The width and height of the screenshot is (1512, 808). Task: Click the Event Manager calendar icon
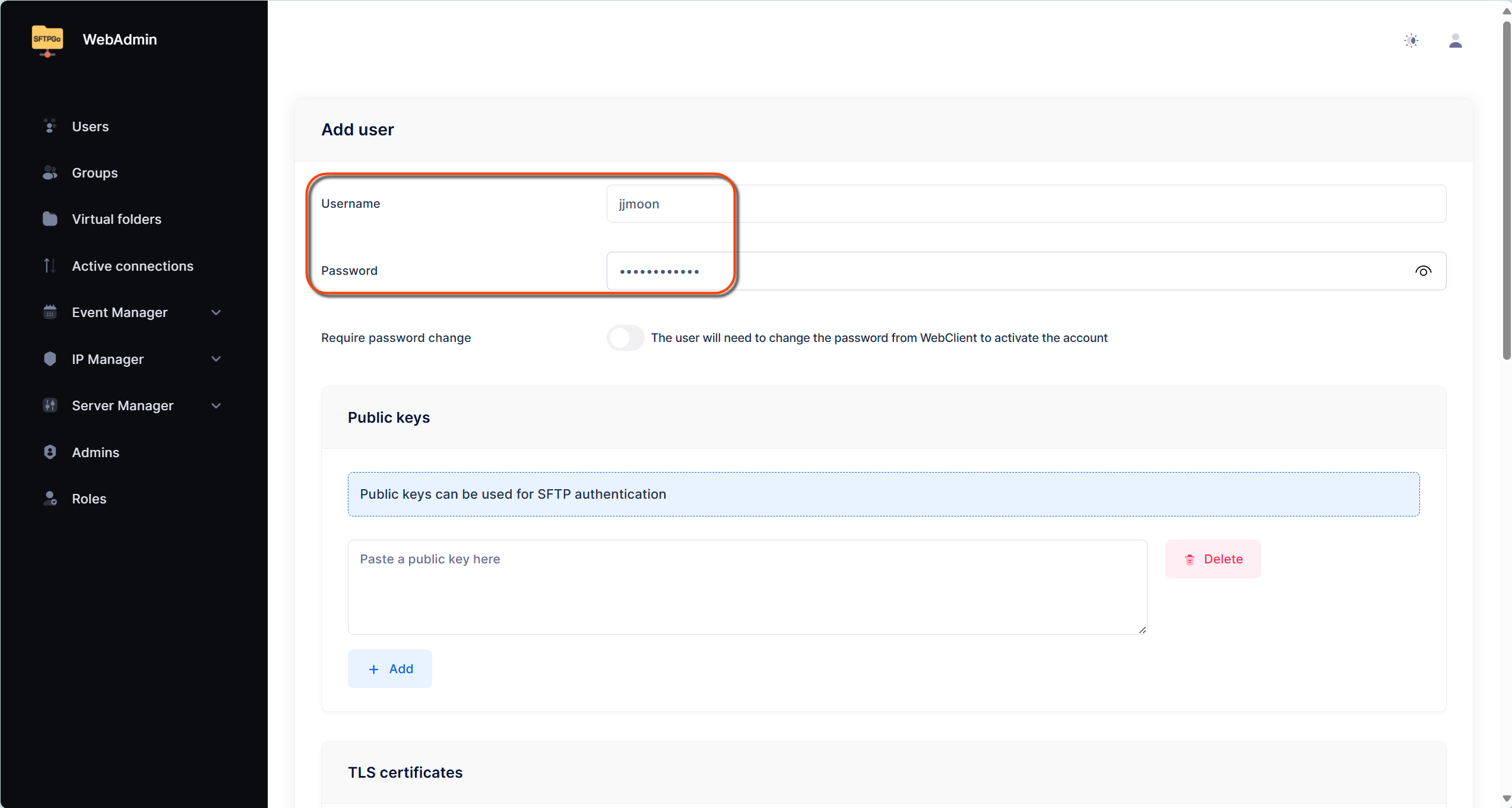pyautogui.click(x=50, y=312)
